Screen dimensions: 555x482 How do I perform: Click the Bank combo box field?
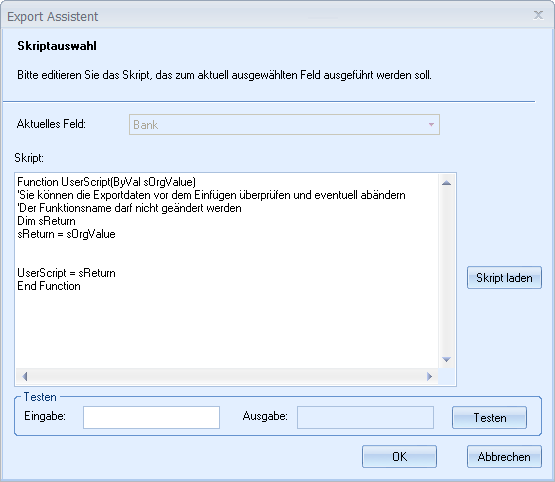[x=284, y=125]
